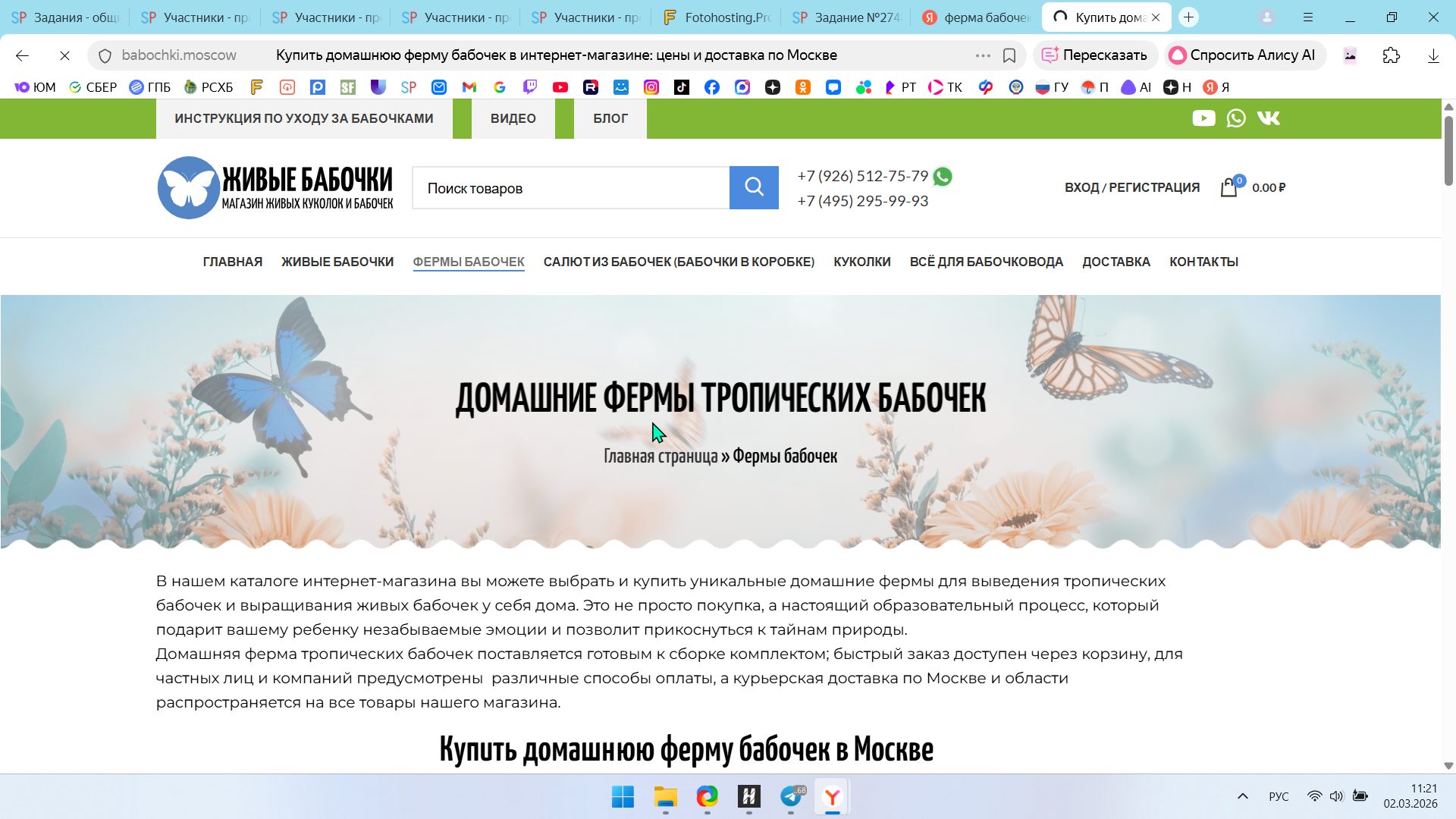The image size is (1456, 819).
Task: Open the VK icon in green header
Action: (x=1268, y=118)
